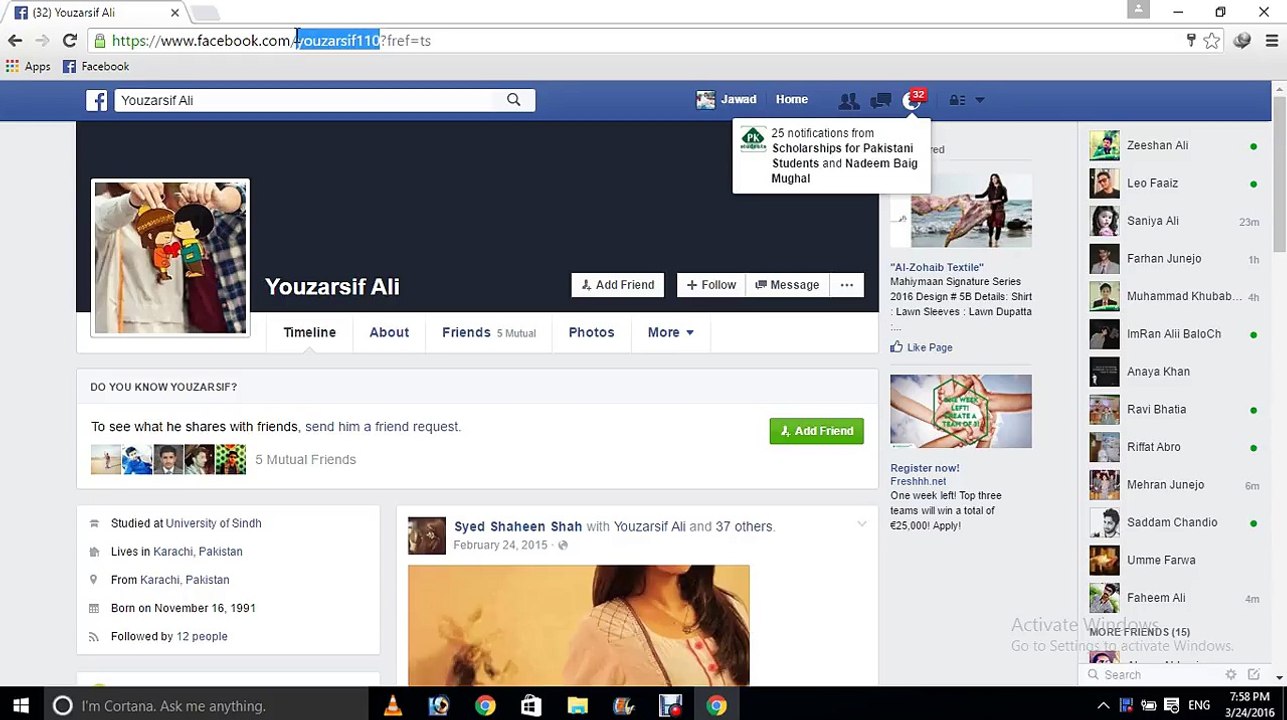Open the 5 Mutual Friends link
Viewport: 1287px width, 720px height.
click(305, 460)
